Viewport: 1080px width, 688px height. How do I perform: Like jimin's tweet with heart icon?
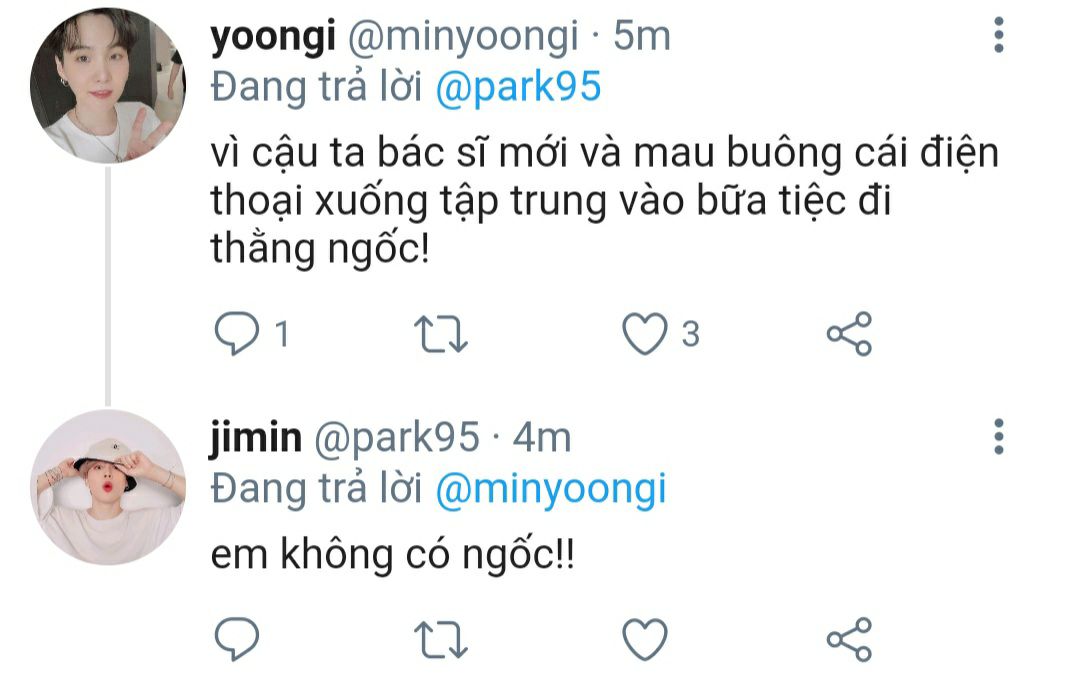[645, 639]
